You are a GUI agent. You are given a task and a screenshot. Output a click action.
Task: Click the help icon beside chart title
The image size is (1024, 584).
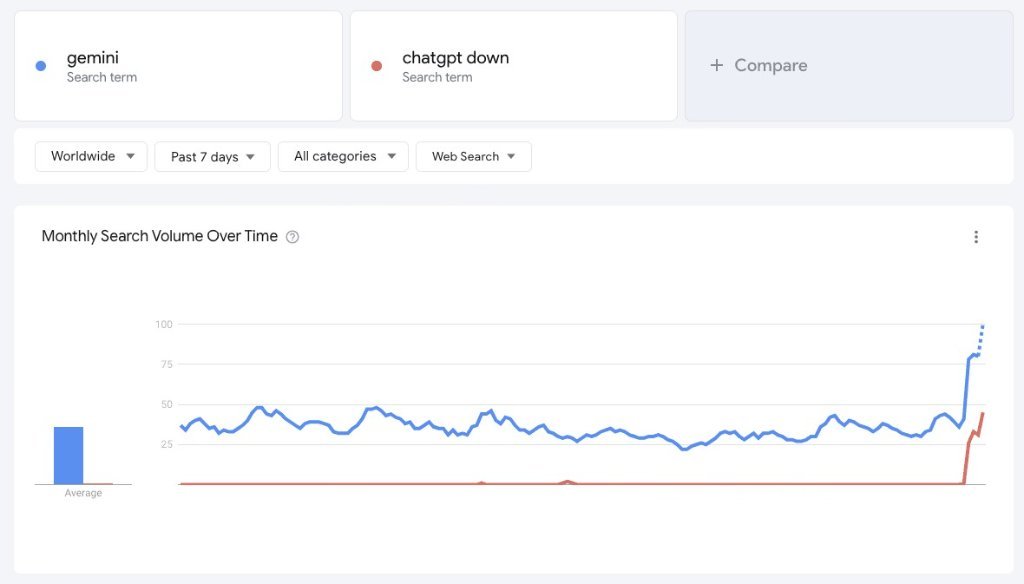[292, 237]
